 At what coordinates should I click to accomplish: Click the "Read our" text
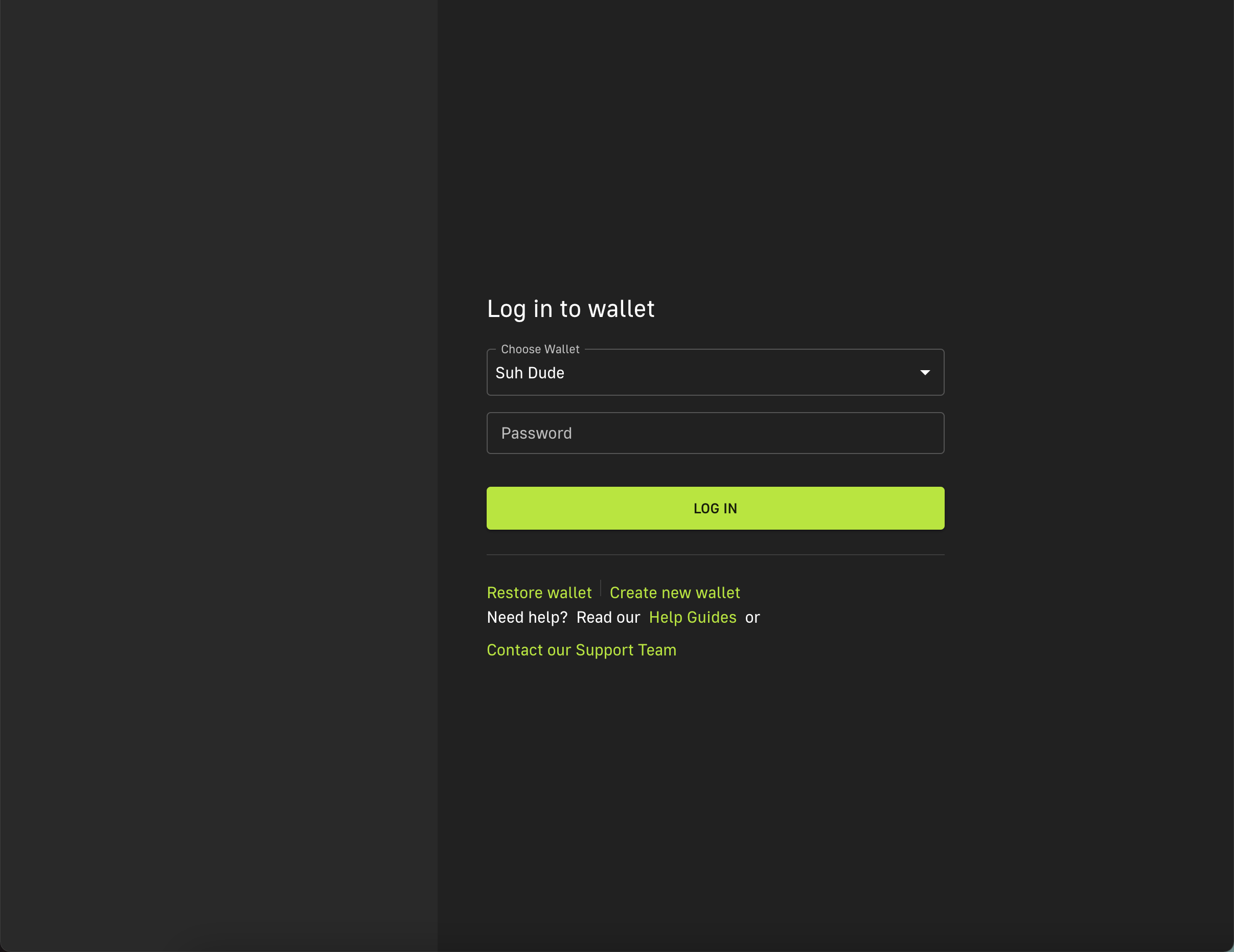tap(608, 618)
